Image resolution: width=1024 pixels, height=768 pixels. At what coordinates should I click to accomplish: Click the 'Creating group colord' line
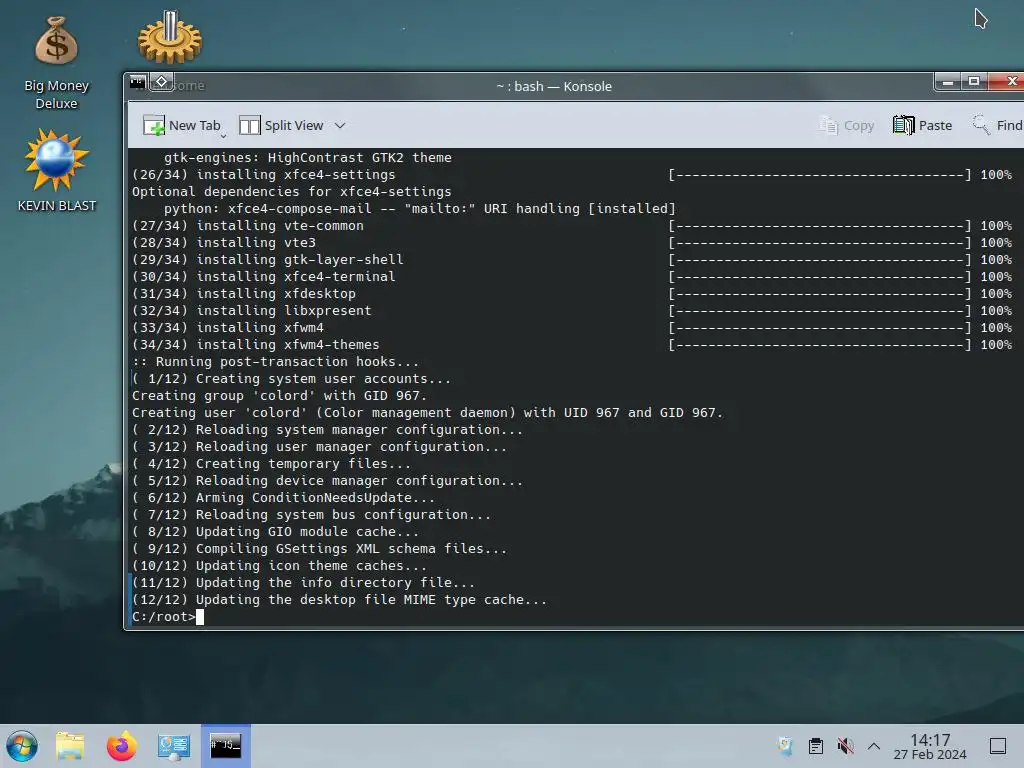coord(279,395)
